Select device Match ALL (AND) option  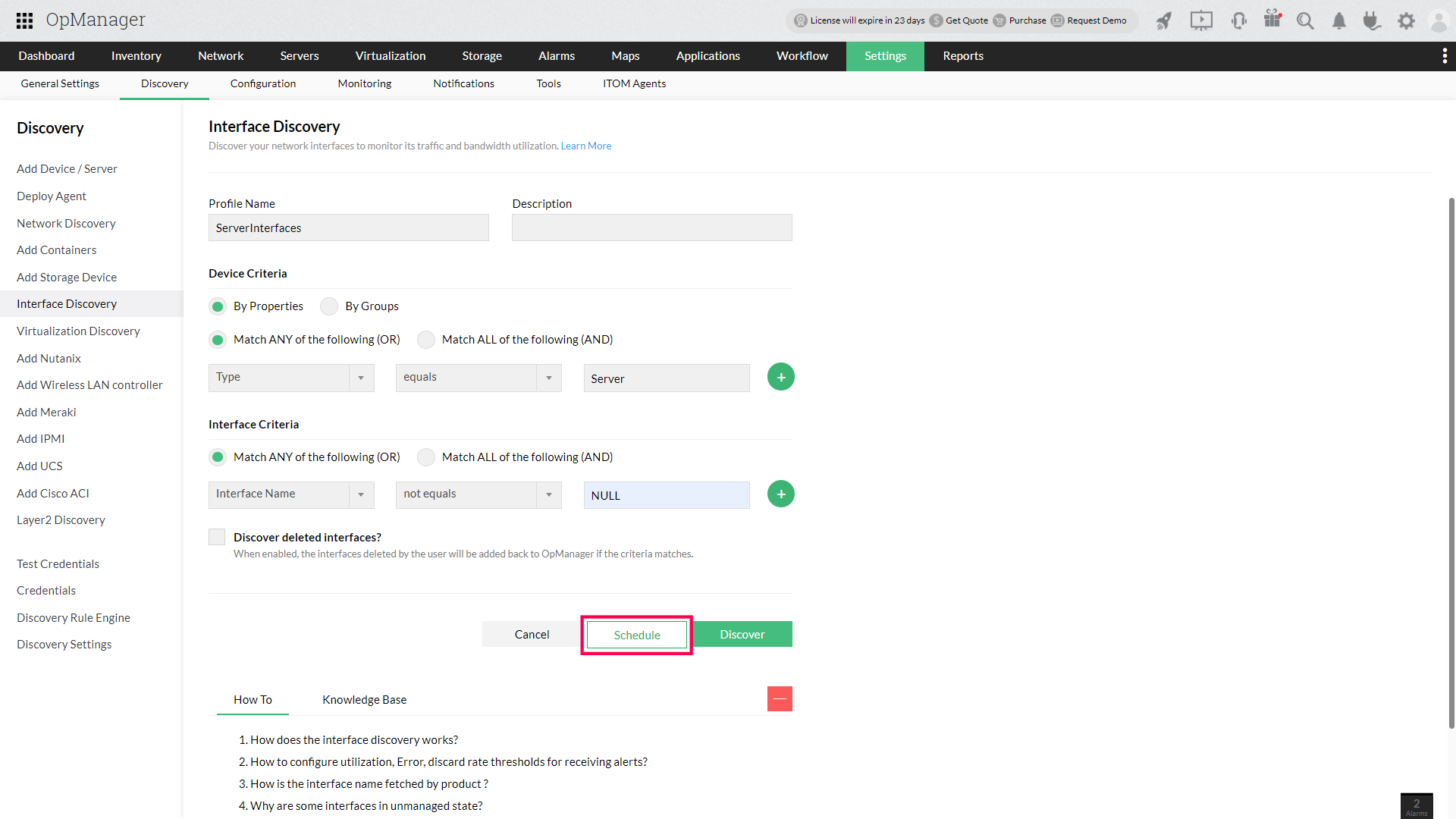coord(426,340)
